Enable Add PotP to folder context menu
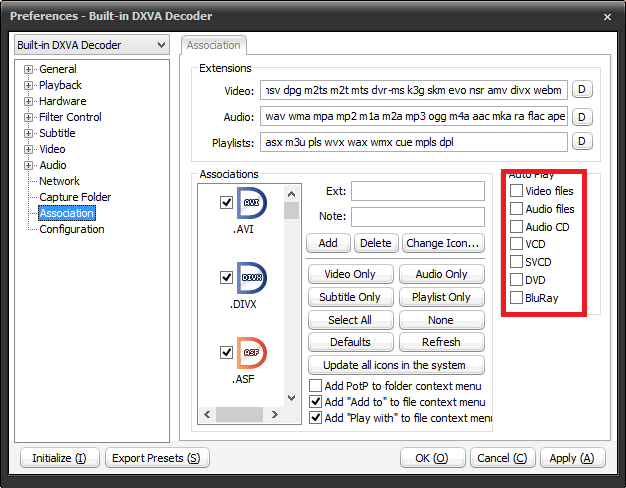626x488 pixels. pos(315,386)
